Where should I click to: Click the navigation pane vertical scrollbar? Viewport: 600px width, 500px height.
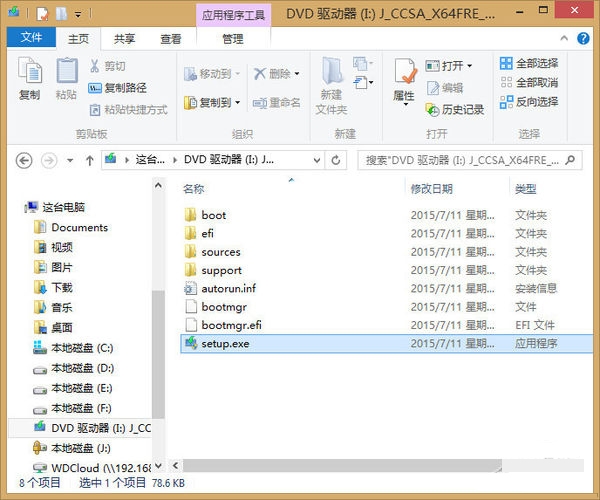tap(158, 354)
